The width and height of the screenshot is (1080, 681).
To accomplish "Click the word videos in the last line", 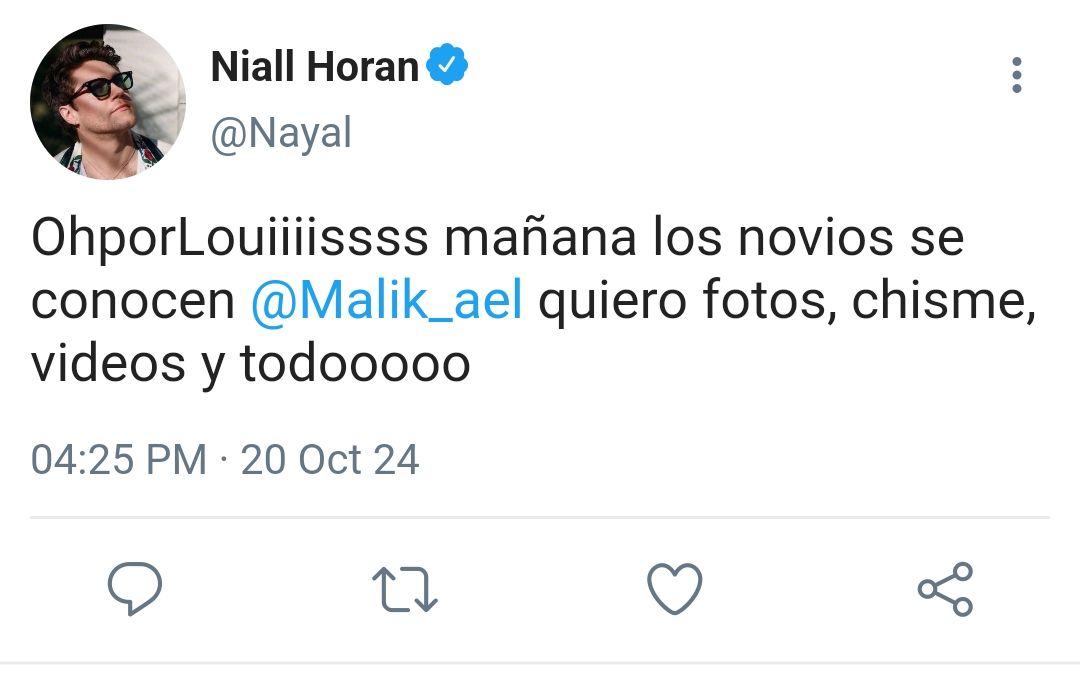I will click(109, 364).
